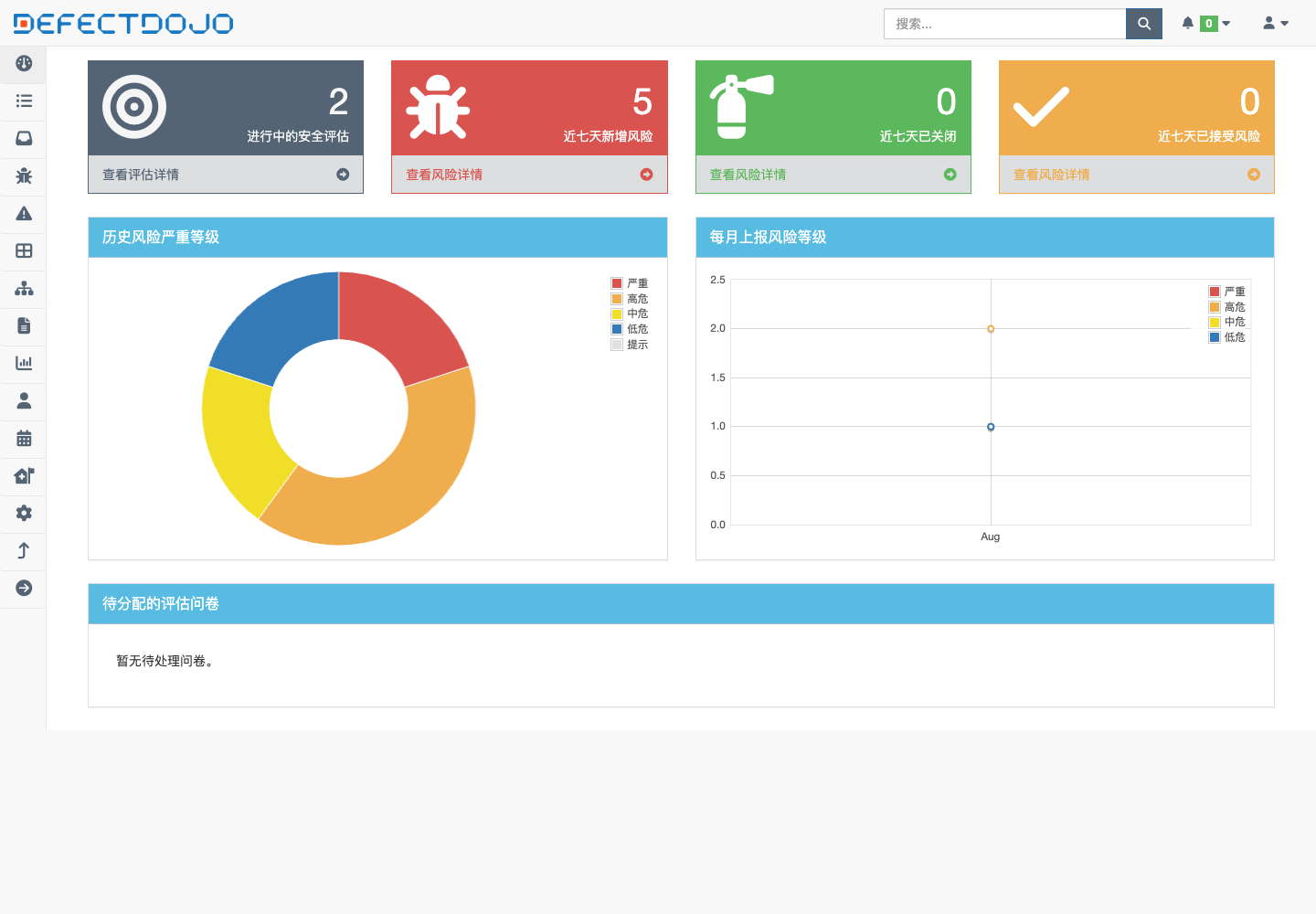Open green 查看风险详情 link
This screenshot has height=914, width=1316.
(748, 175)
